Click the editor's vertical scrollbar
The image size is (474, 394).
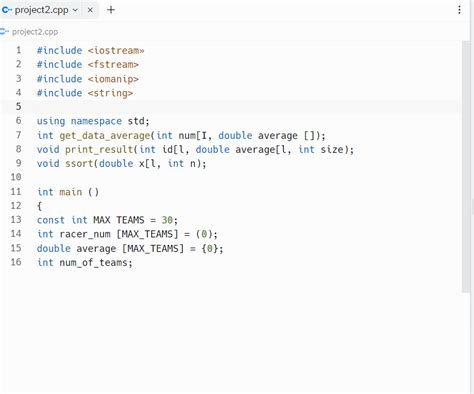pos(466,167)
